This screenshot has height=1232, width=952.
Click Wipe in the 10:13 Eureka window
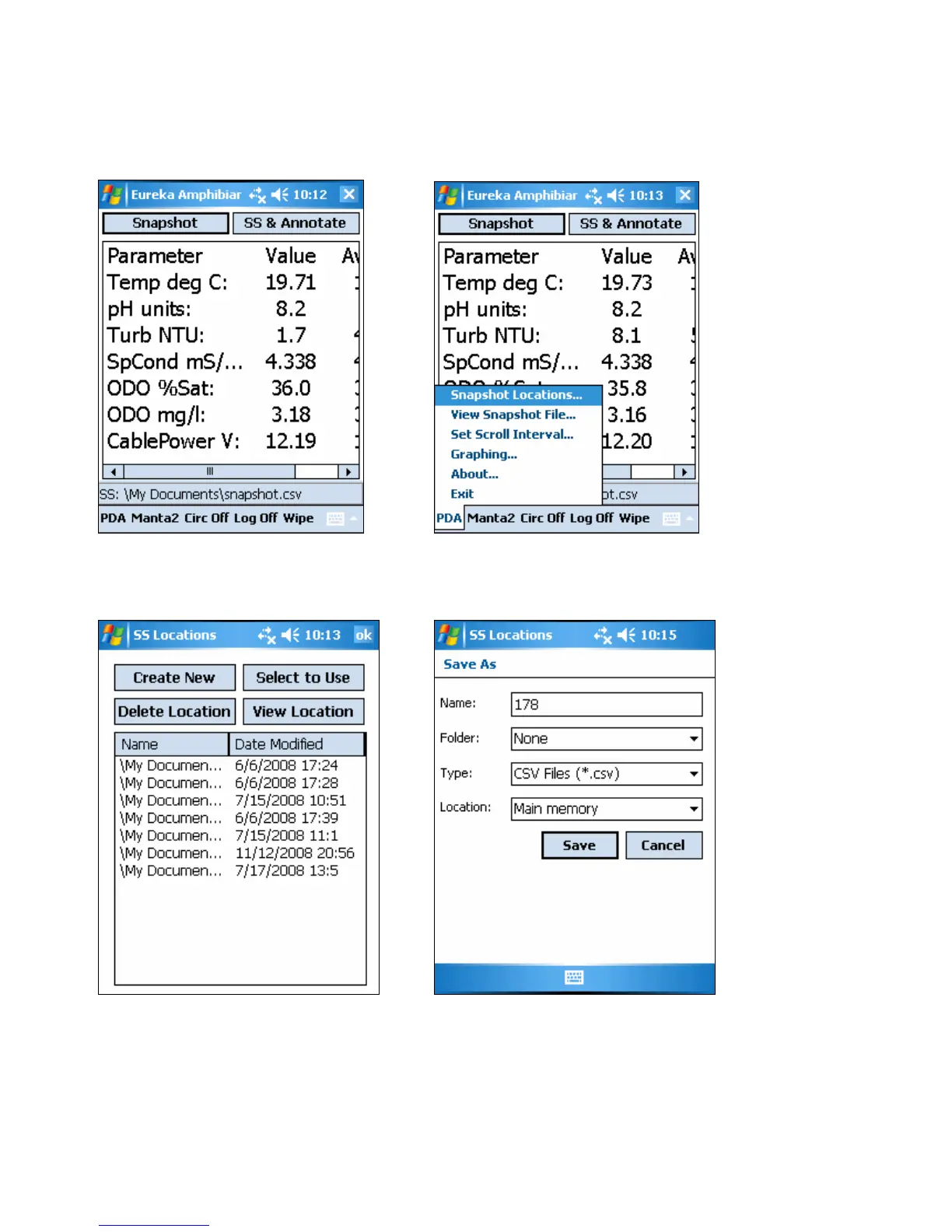(x=635, y=519)
